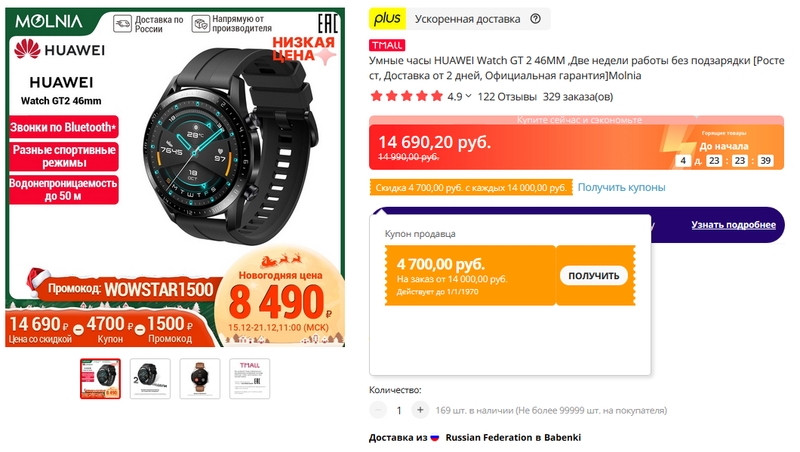Click the main HUAWEI Watch GT2 product image
800x452 pixels.
[175, 177]
